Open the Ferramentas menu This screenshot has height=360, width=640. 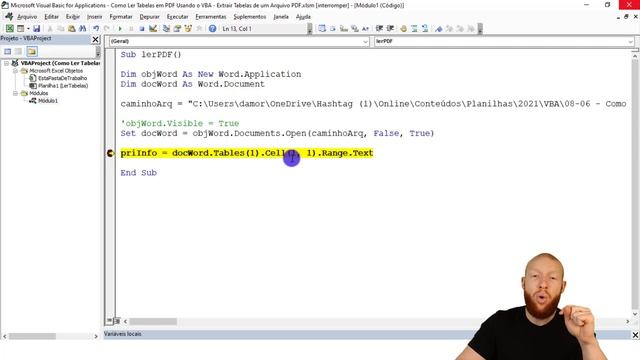[211, 17]
